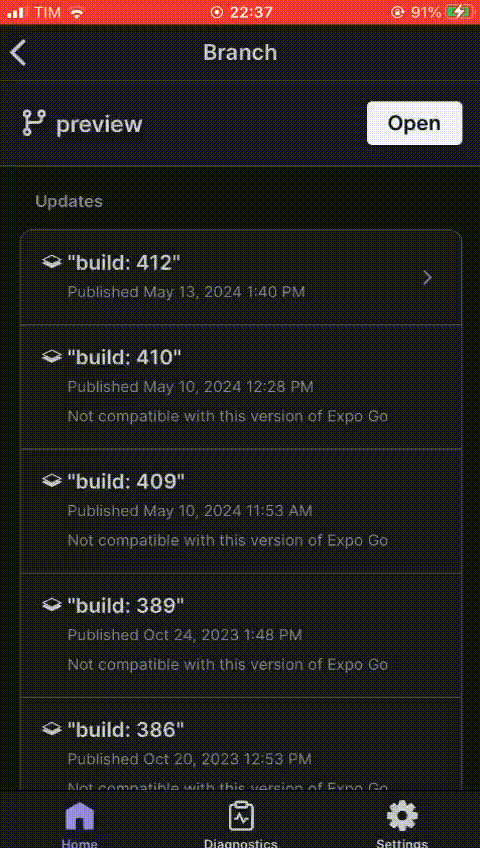Click the branch icon beside preview
Screen dimensions: 480x848
pyautogui.click(x=33, y=123)
